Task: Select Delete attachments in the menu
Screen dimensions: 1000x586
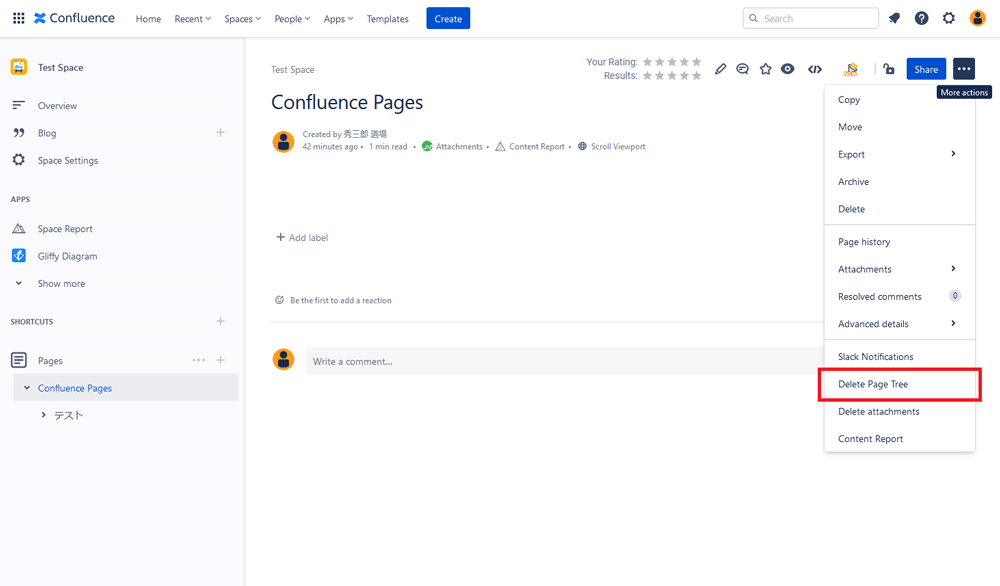Action: point(899,411)
